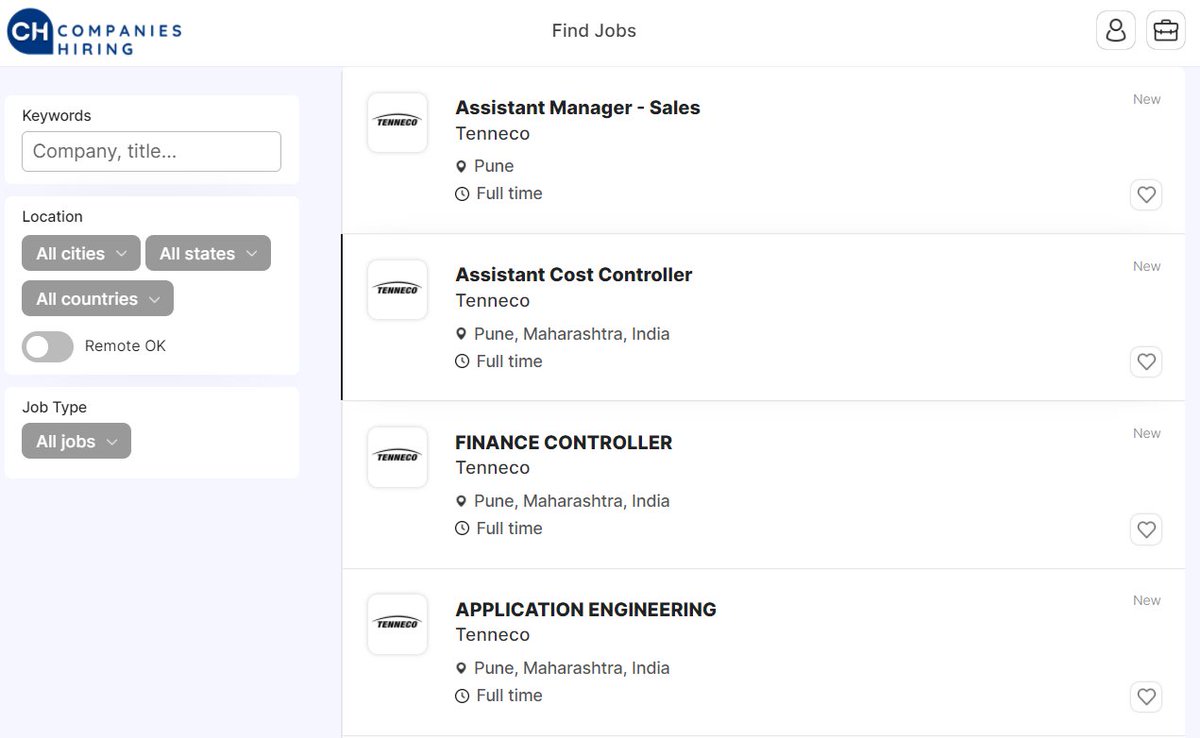Favorite the APPLICATION ENGINEERING job
The width and height of the screenshot is (1200, 738).
(1146, 696)
